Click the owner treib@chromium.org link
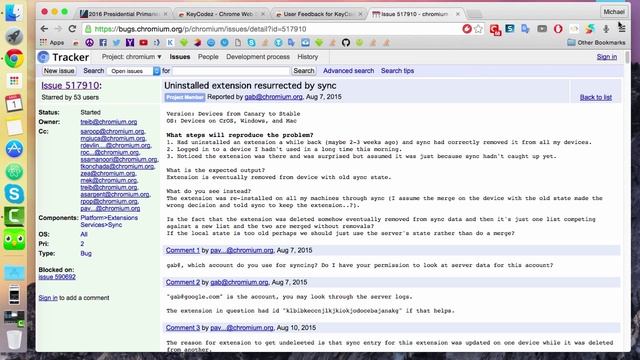 (109, 122)
